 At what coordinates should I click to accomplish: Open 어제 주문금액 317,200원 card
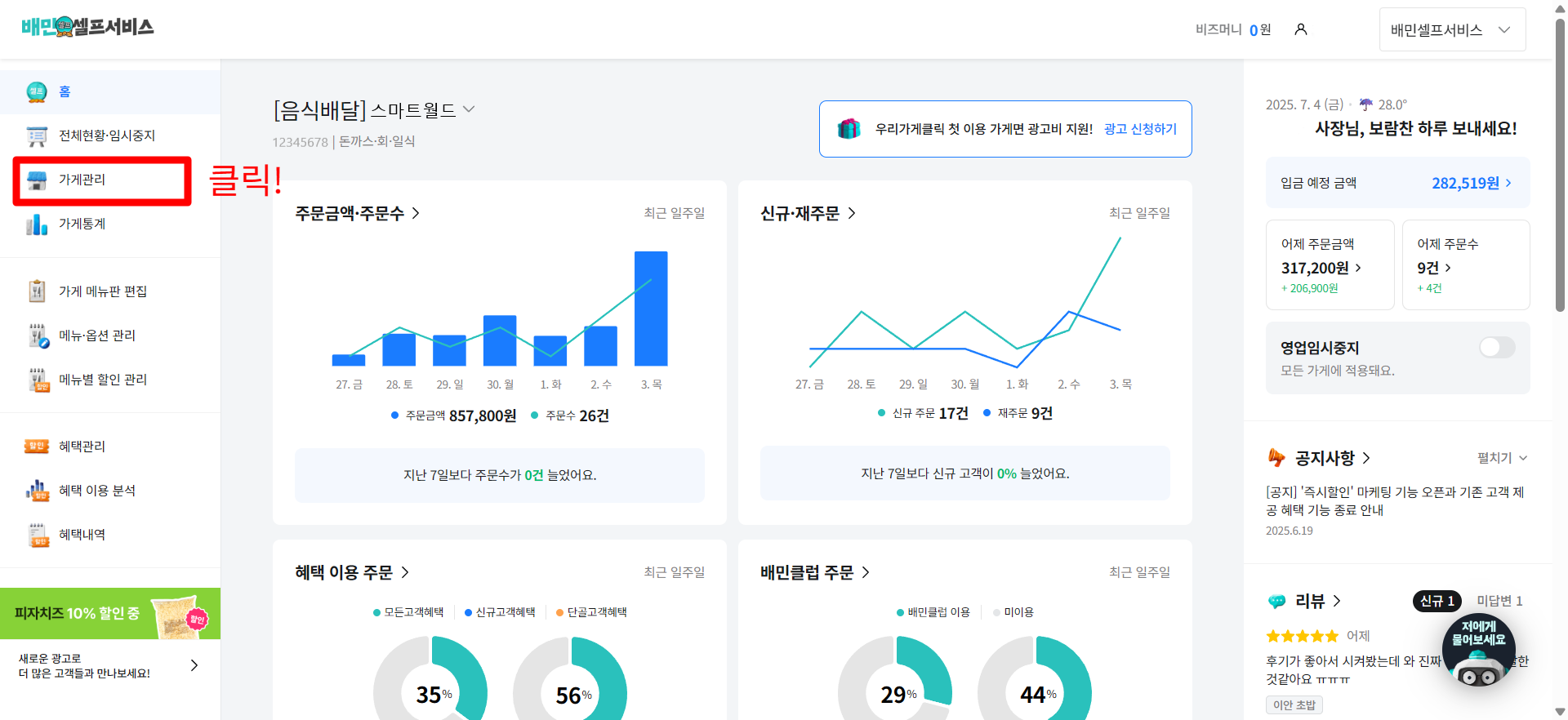(x=1330, y=264)
